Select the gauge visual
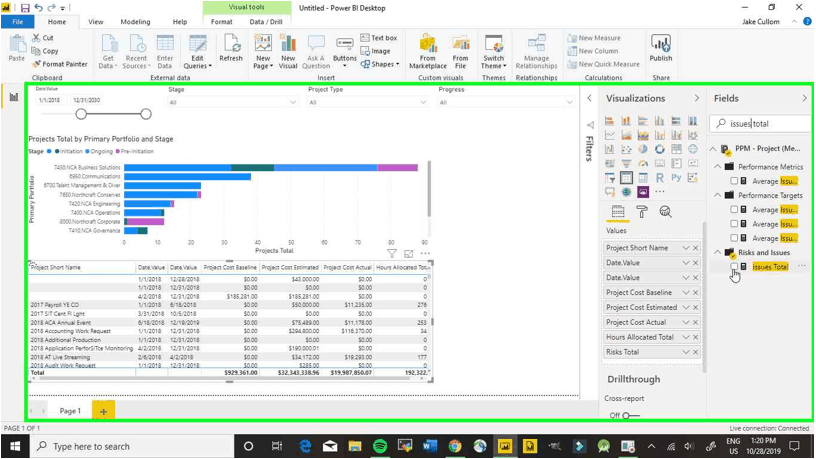The height and width of the screenshot is (459, 816). (x=643, y=163)
